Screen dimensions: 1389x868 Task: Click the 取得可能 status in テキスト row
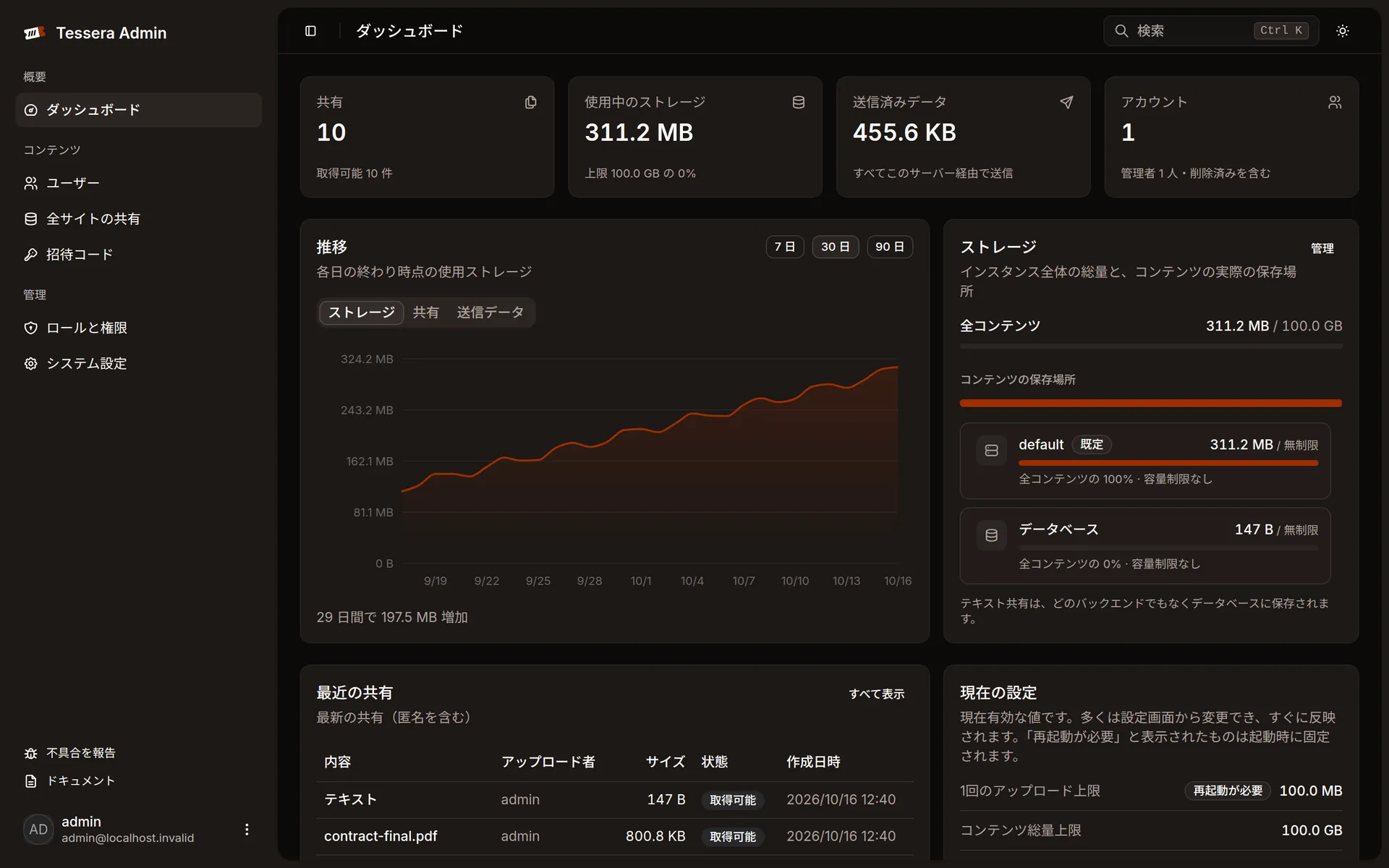point(732,800)
